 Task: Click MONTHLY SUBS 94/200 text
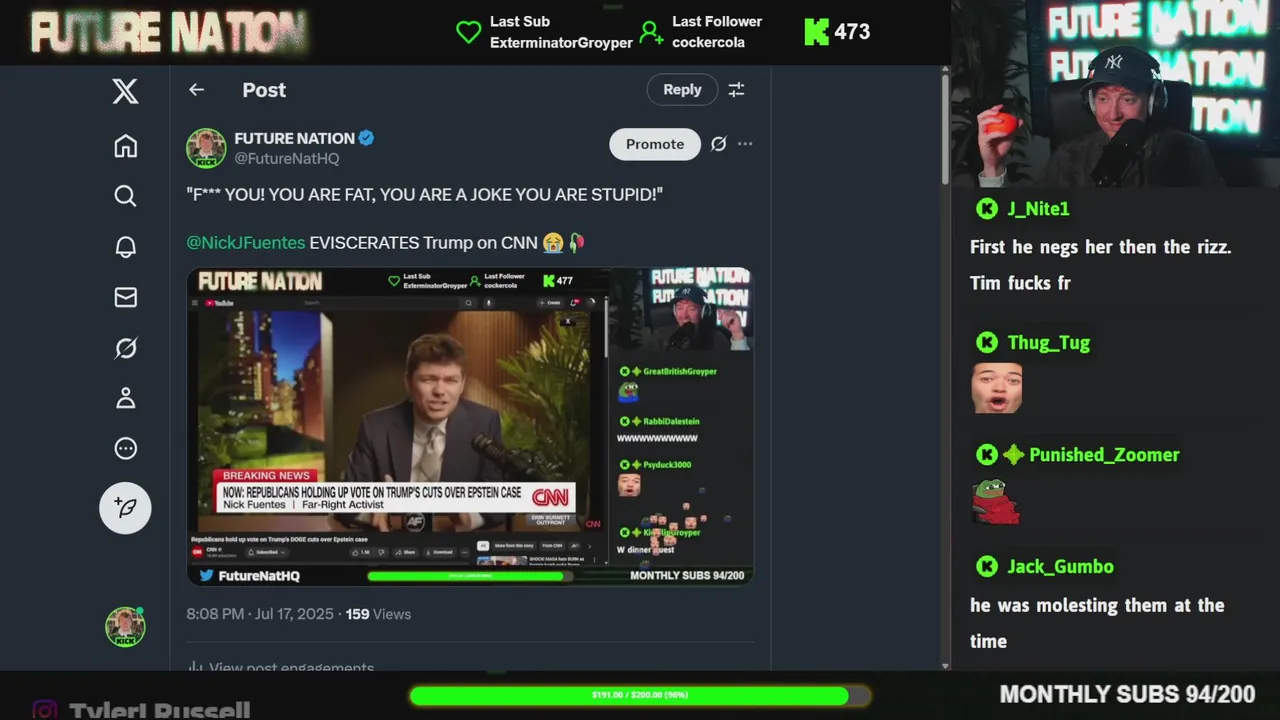tap(1127, 695)
